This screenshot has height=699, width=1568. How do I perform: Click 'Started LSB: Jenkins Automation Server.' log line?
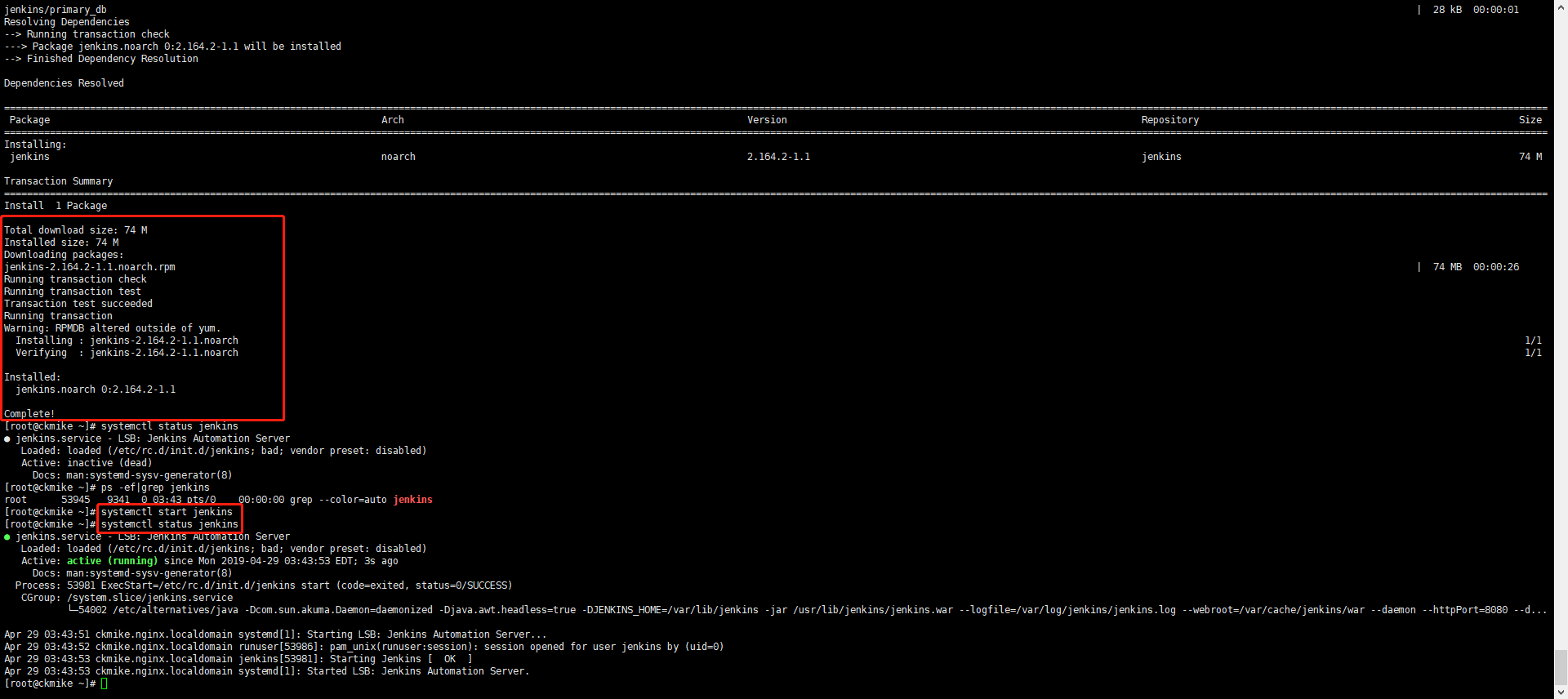(267, 671)
